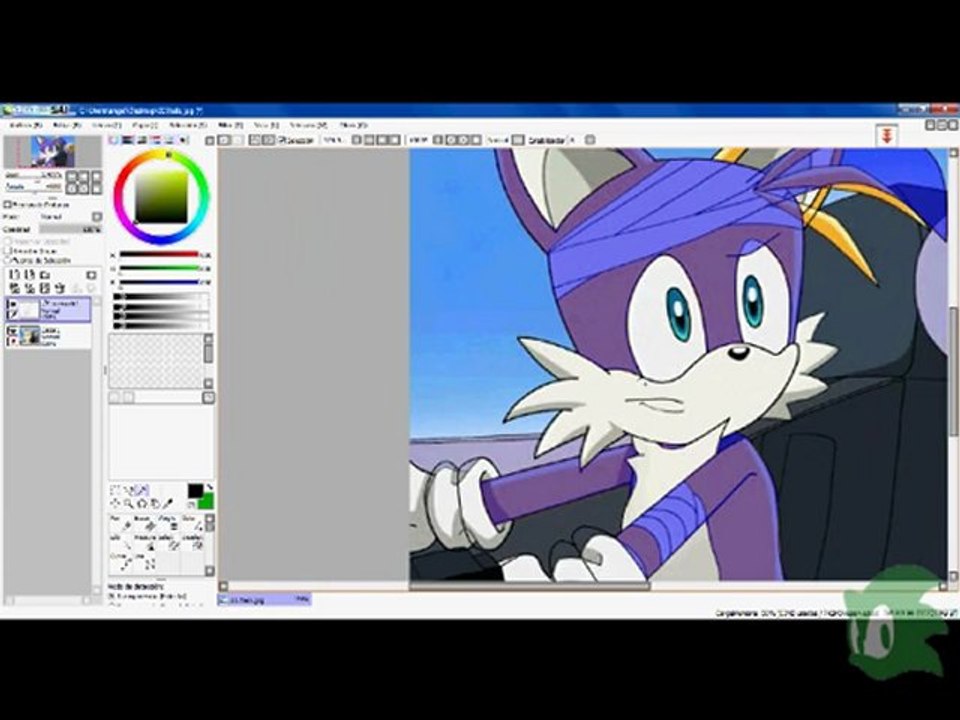The height and width of the screenshot is (720, 960).
Task: Open the zoom percentage dropdown in toolbar
Action: pos(356,140)
